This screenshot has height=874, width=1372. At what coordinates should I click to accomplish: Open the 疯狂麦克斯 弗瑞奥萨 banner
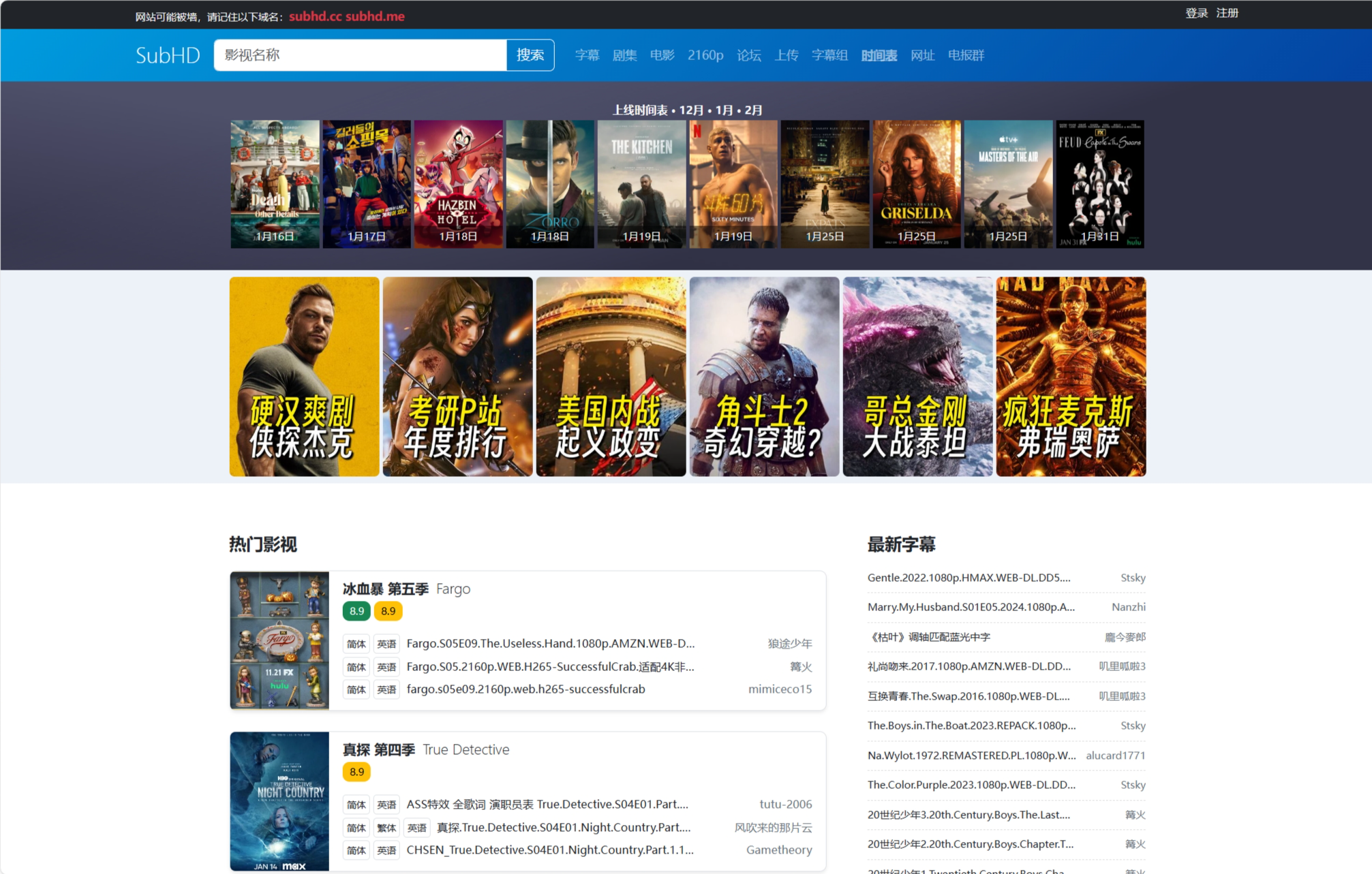click(1071, 376)
